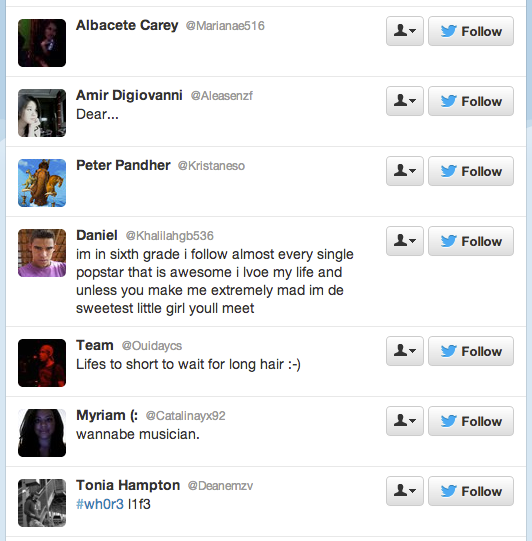This screenshot has height=541, width=532.
Task: Open the red-lit Team avatar
Action: point(42,363)
